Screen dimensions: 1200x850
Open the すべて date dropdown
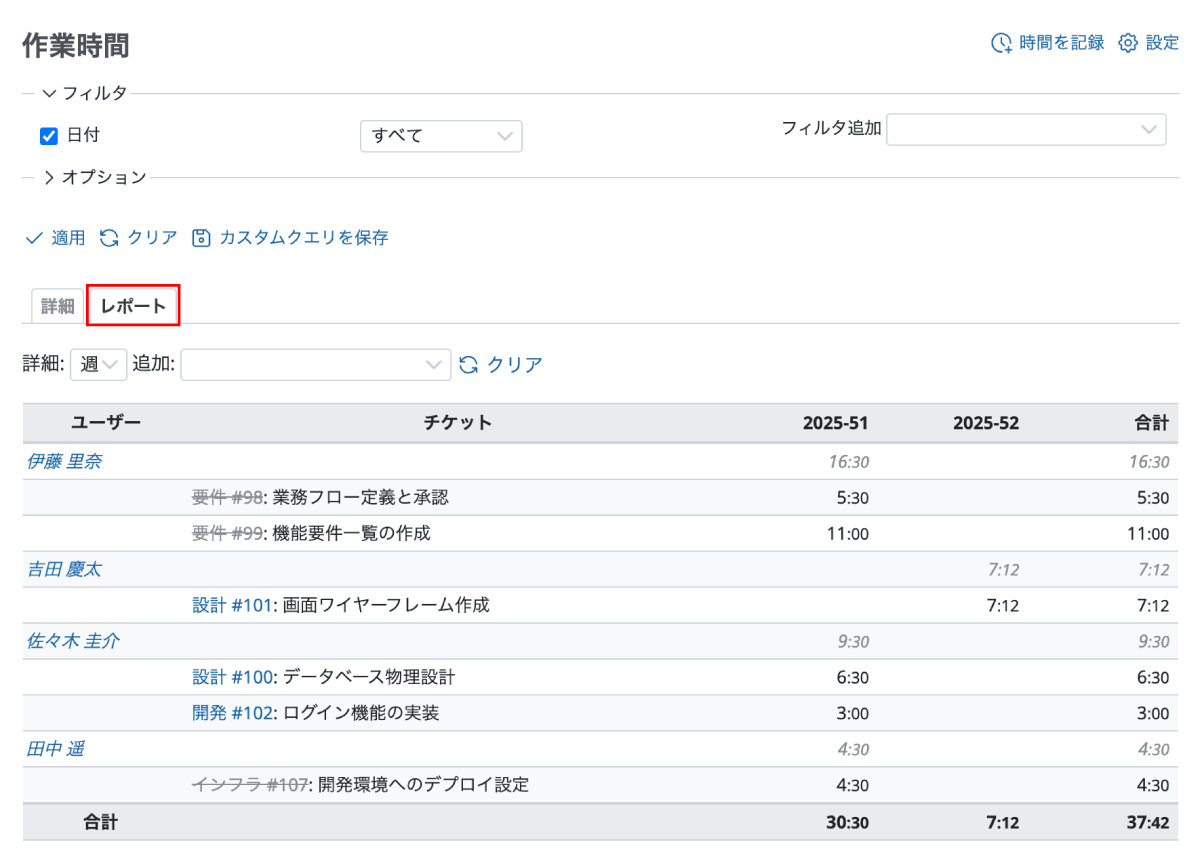click(x=441, y=136)
